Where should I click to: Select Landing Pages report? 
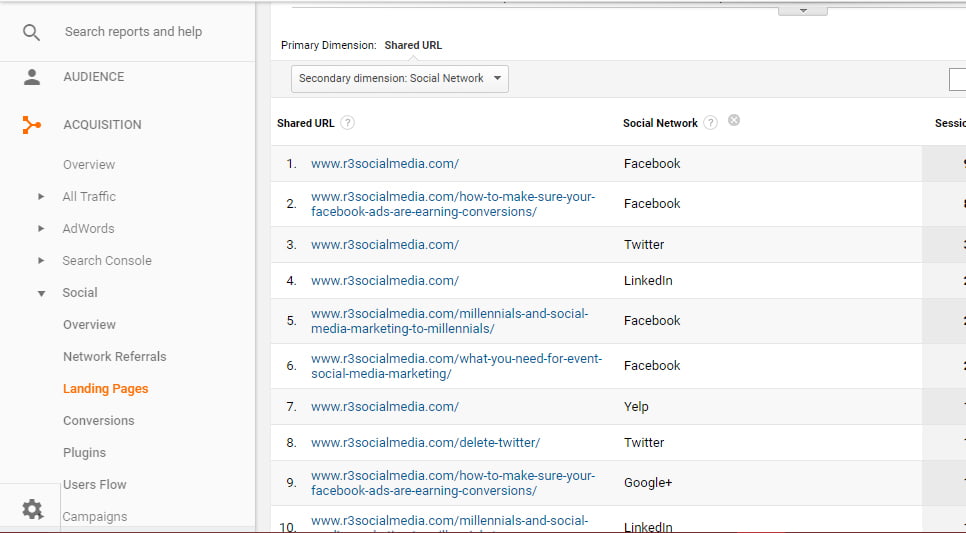(105, 389)
